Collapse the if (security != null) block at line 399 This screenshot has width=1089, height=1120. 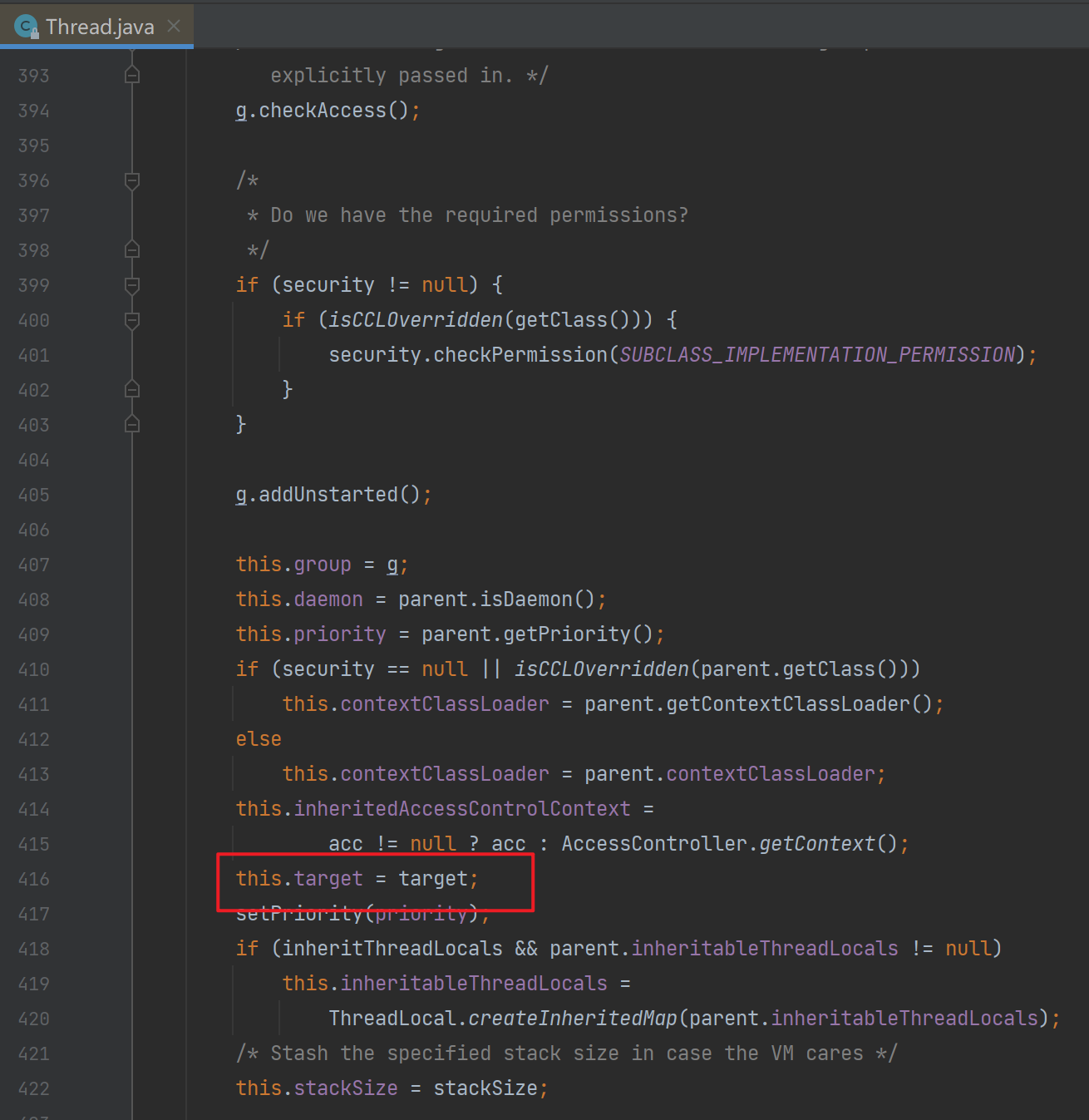click(131, 285)
